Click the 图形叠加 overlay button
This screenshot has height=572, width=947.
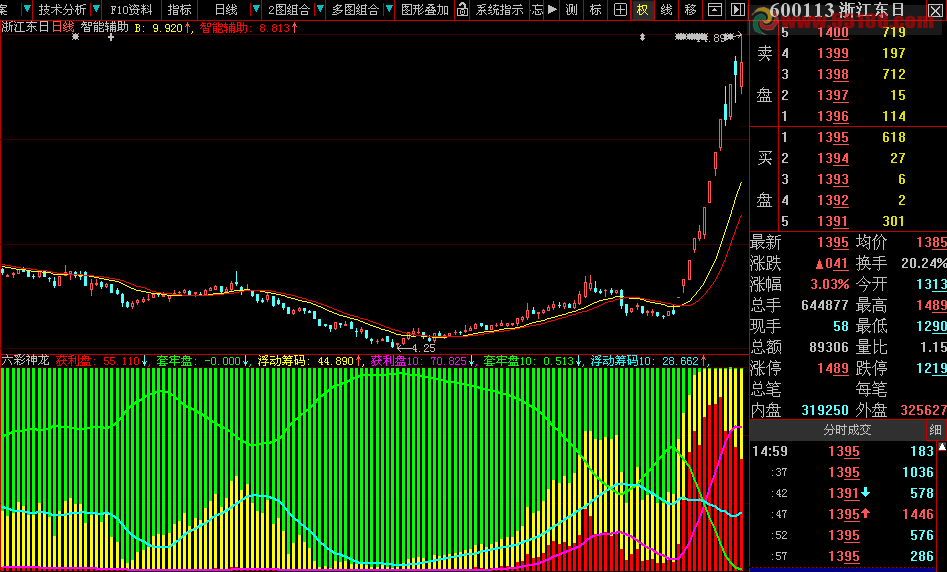point(425,10)
